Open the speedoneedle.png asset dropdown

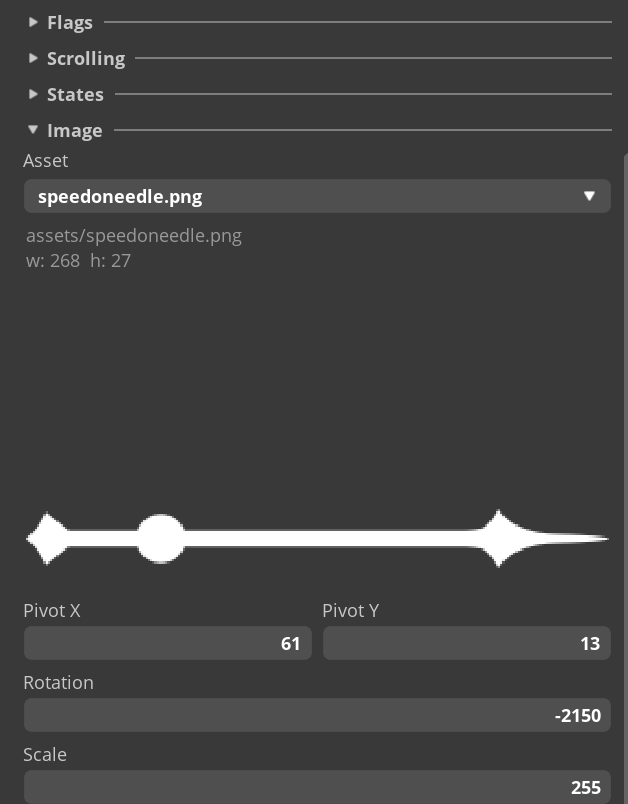[300, 196]
